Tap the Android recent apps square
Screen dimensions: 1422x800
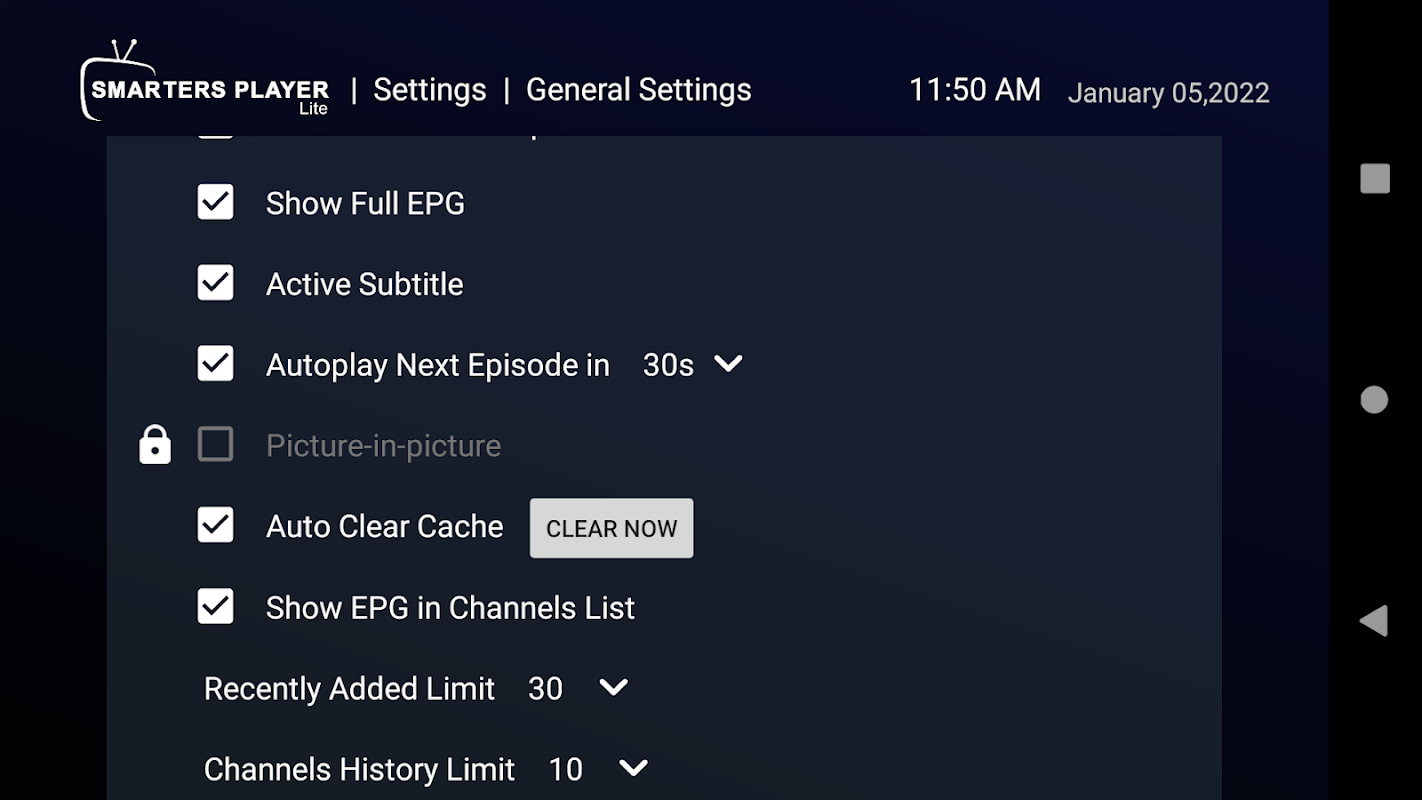pyautogui.click(x=1375, y=179)
